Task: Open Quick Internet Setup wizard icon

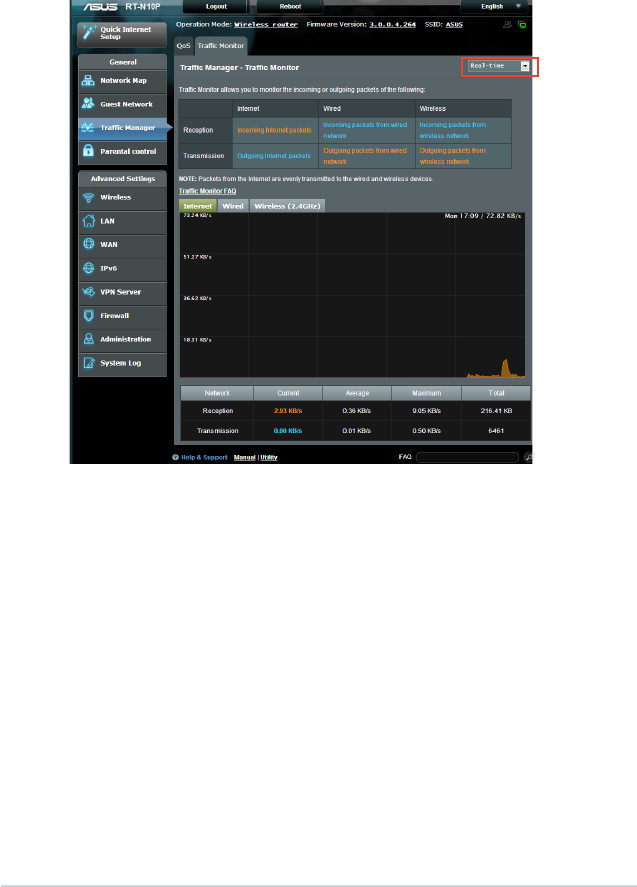Action: coord(89,33)
